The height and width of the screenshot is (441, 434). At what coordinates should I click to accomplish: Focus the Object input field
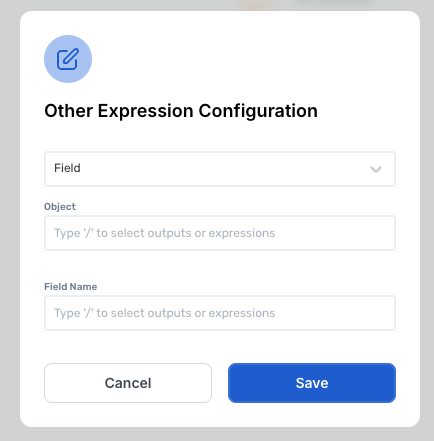[x=220, y=233]
